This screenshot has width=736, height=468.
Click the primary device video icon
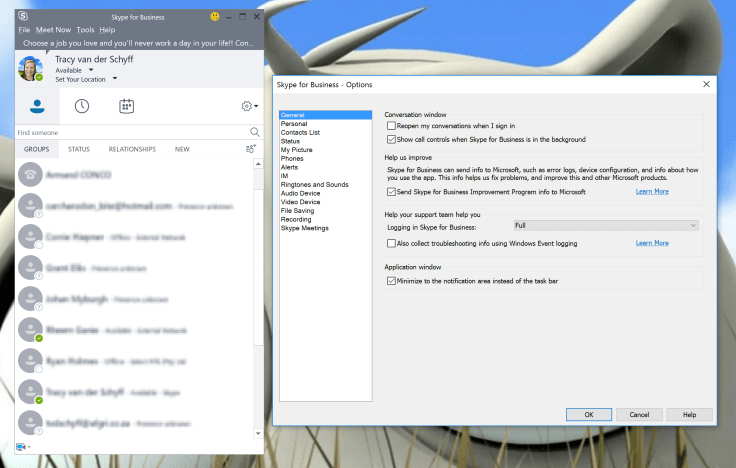[21, 446]
